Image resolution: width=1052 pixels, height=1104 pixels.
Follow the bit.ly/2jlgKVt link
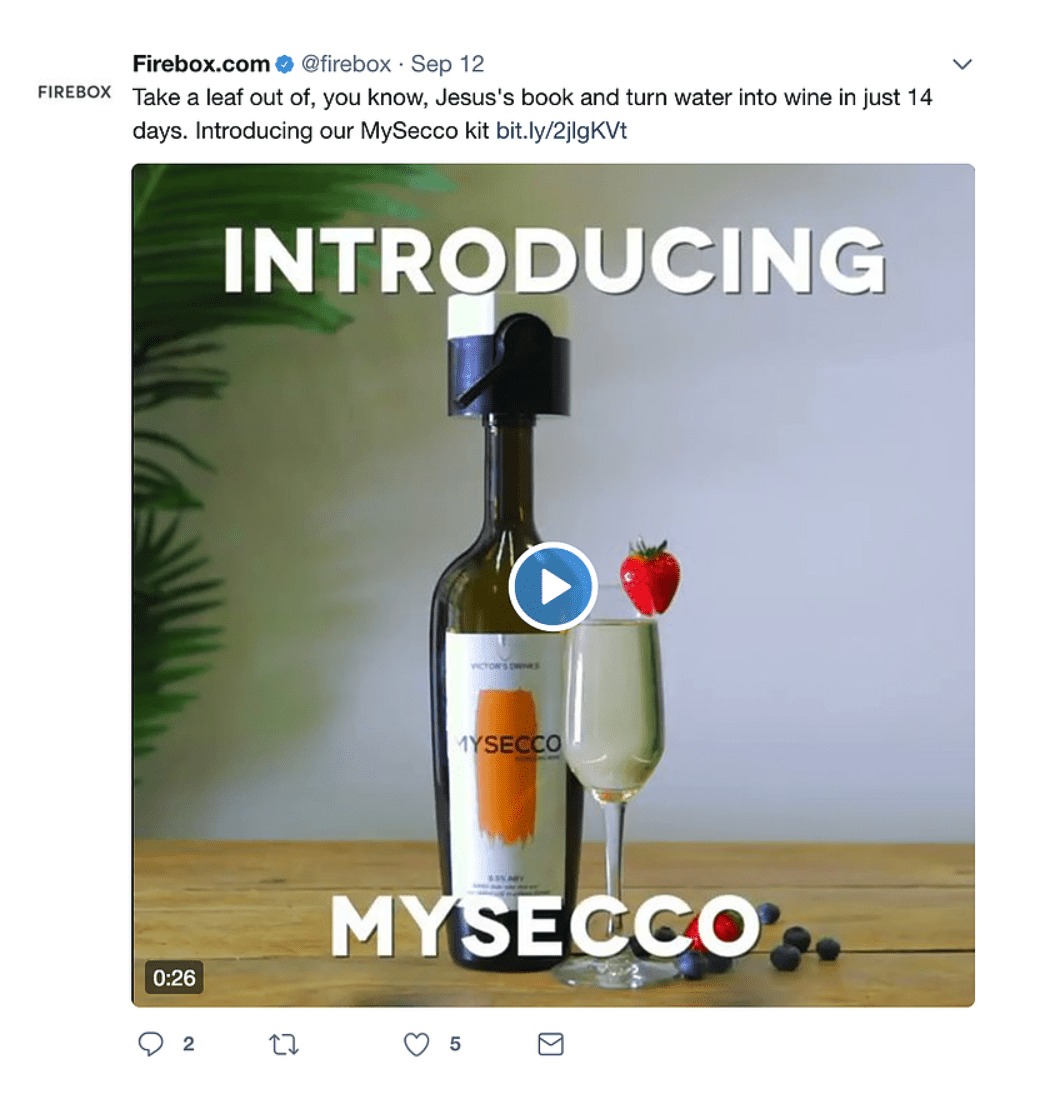561,131
